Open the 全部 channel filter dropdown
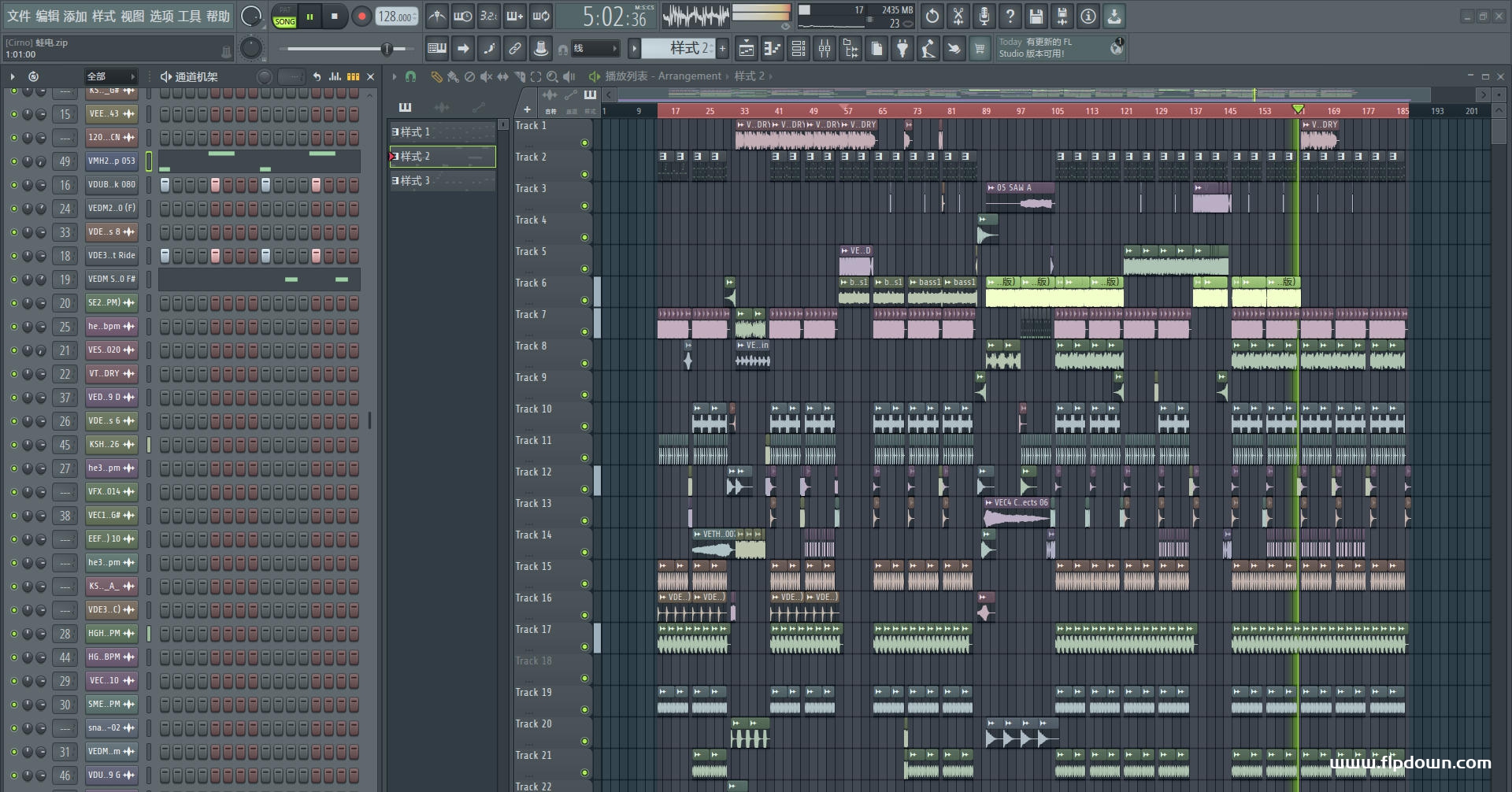 (110, 76)
